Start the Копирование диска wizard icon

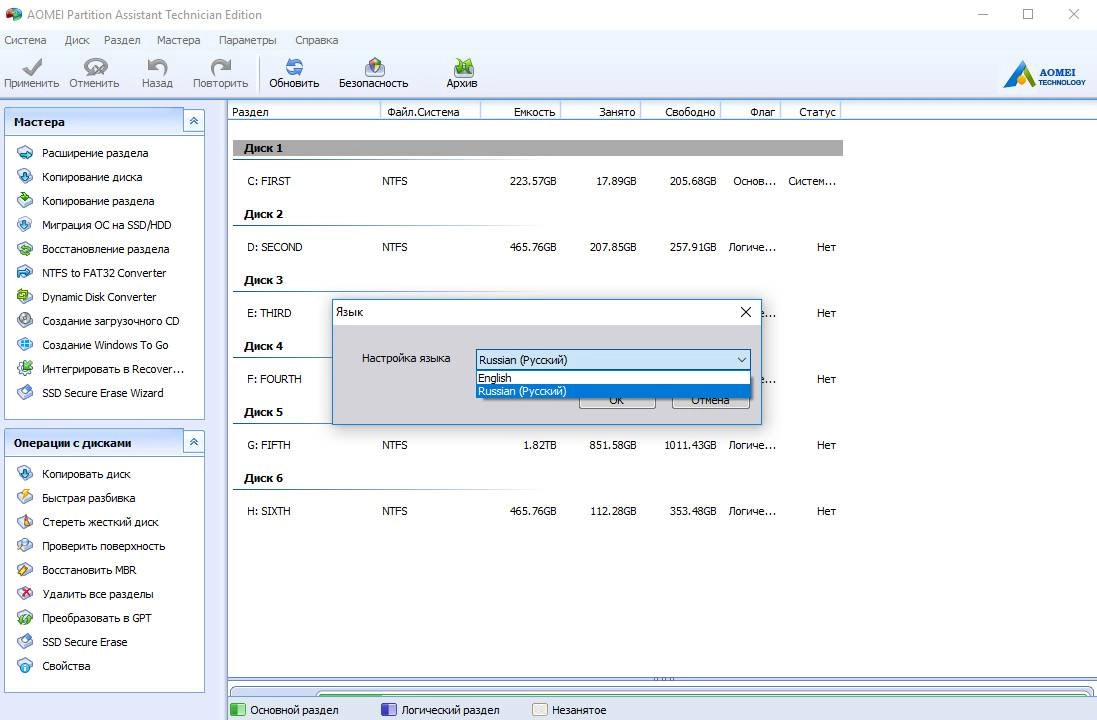coord(25,176)
